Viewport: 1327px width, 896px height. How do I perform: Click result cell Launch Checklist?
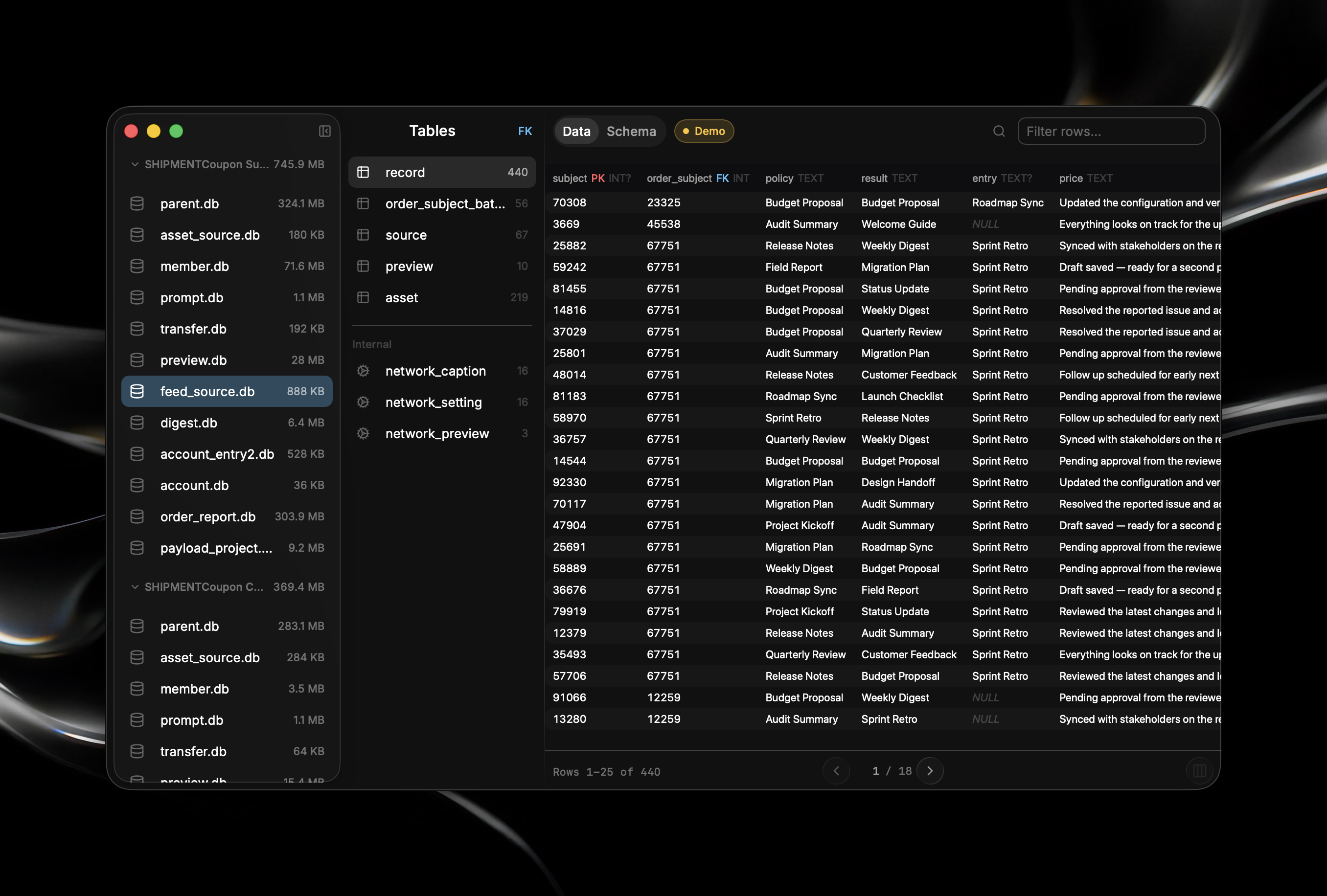coord(902,396)
